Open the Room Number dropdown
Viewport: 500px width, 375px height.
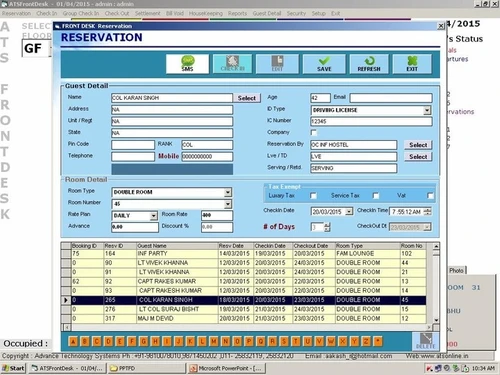228,204
